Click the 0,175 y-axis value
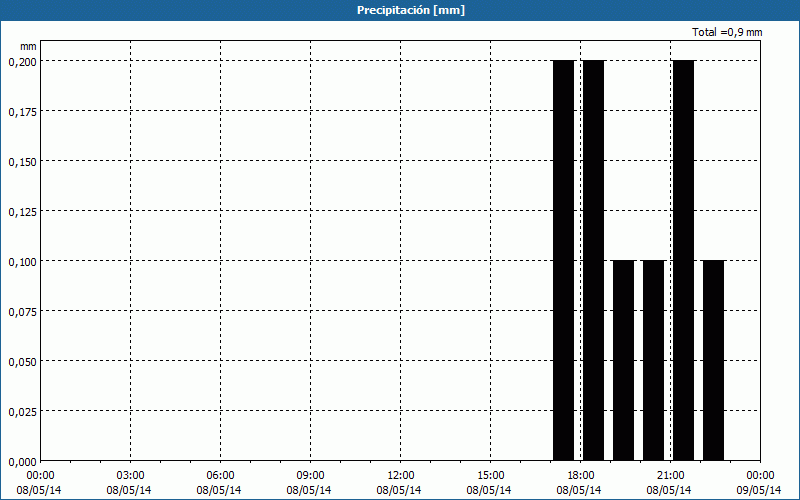 pyautogui.click(x=22, y=112)
